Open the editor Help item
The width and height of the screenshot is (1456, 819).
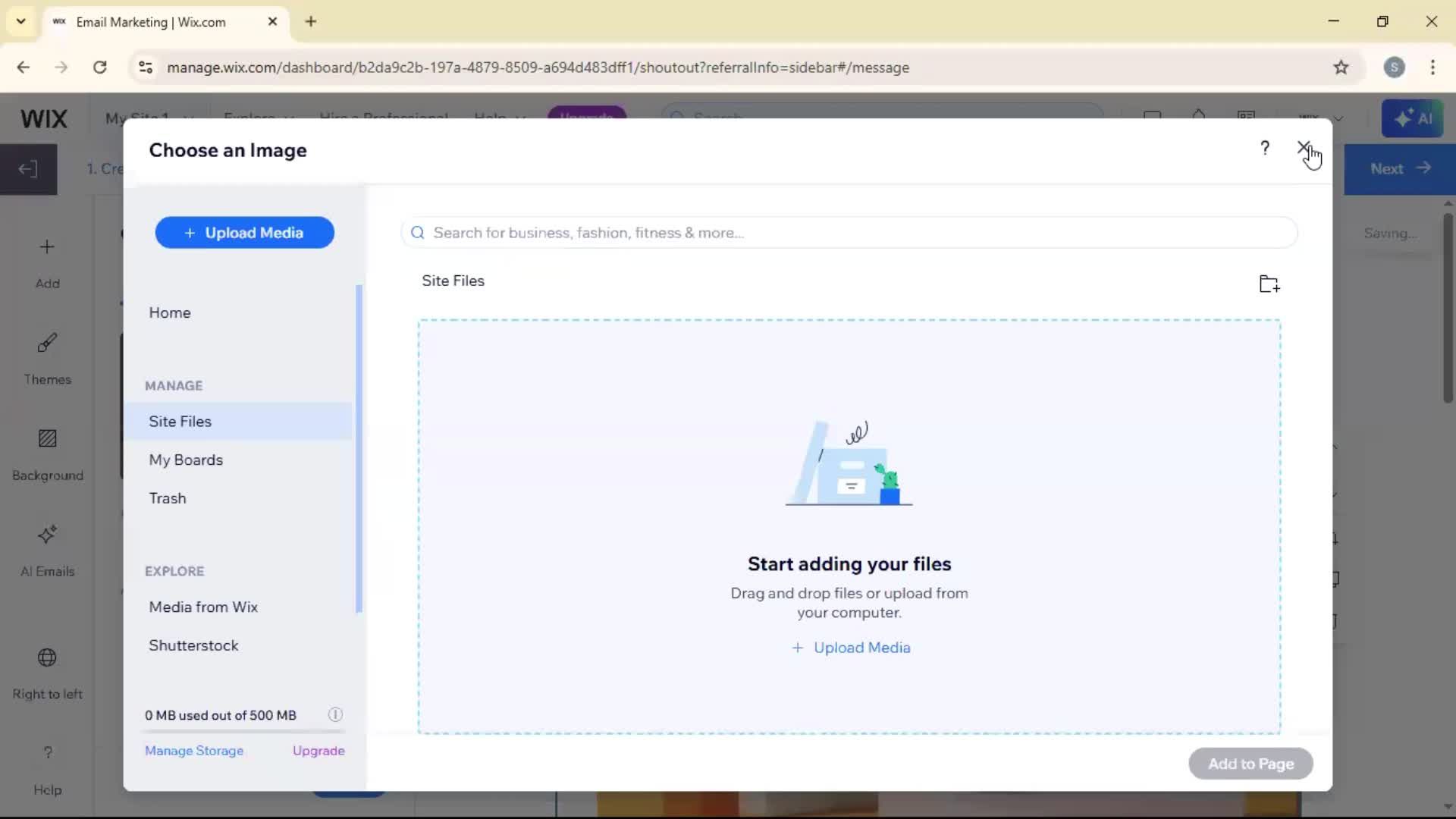[x=47, y=770]
